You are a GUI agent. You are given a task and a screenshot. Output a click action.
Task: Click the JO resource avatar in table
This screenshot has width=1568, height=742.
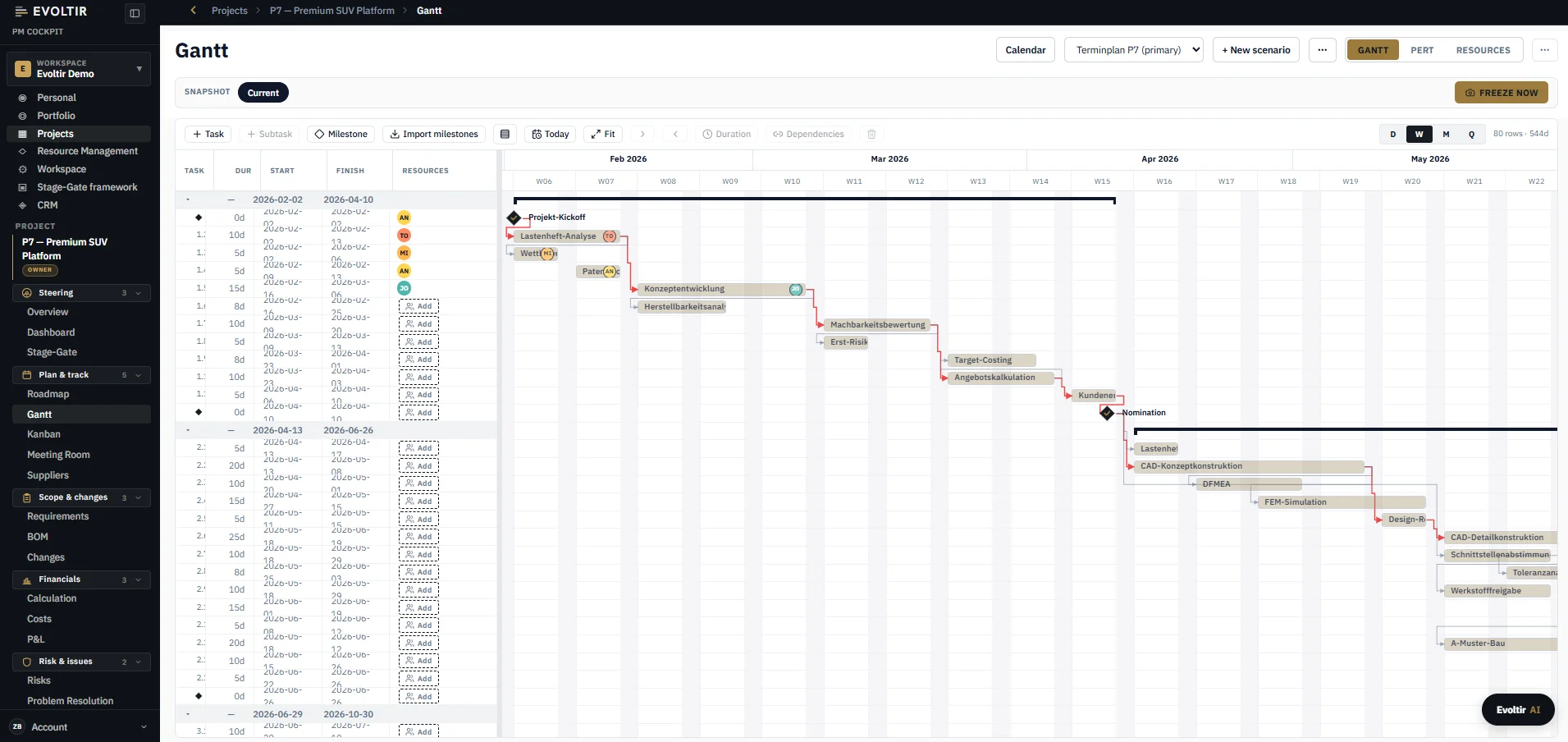point(404,288)
